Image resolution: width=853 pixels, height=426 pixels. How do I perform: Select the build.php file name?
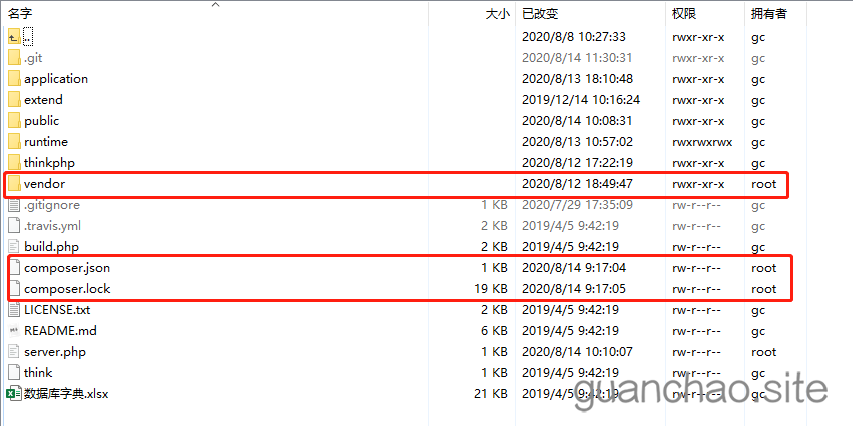52,247
